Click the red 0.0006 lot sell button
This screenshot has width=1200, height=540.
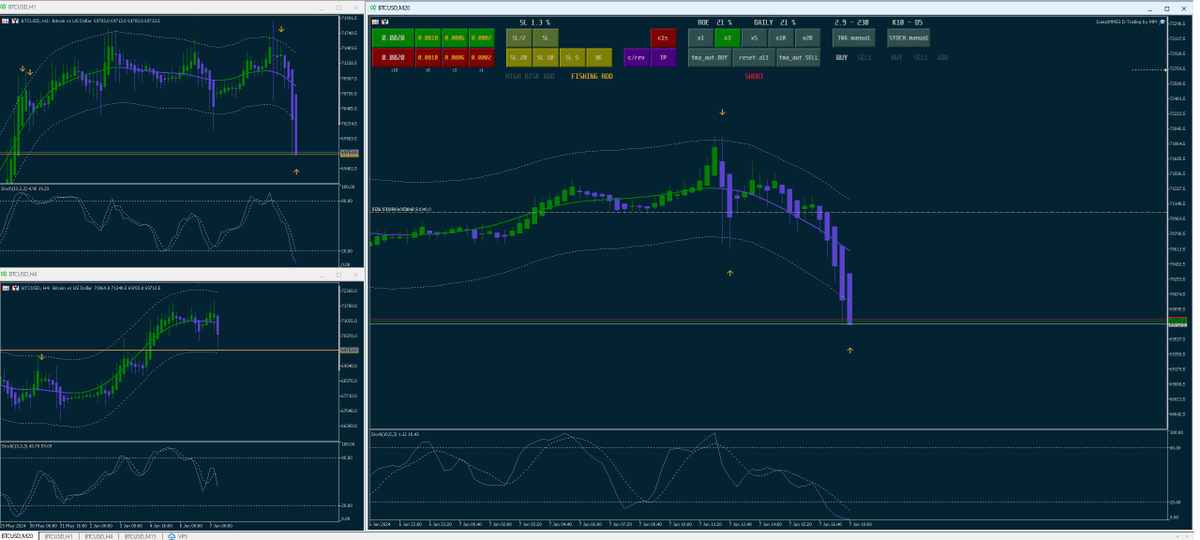[x=455, y=58]
